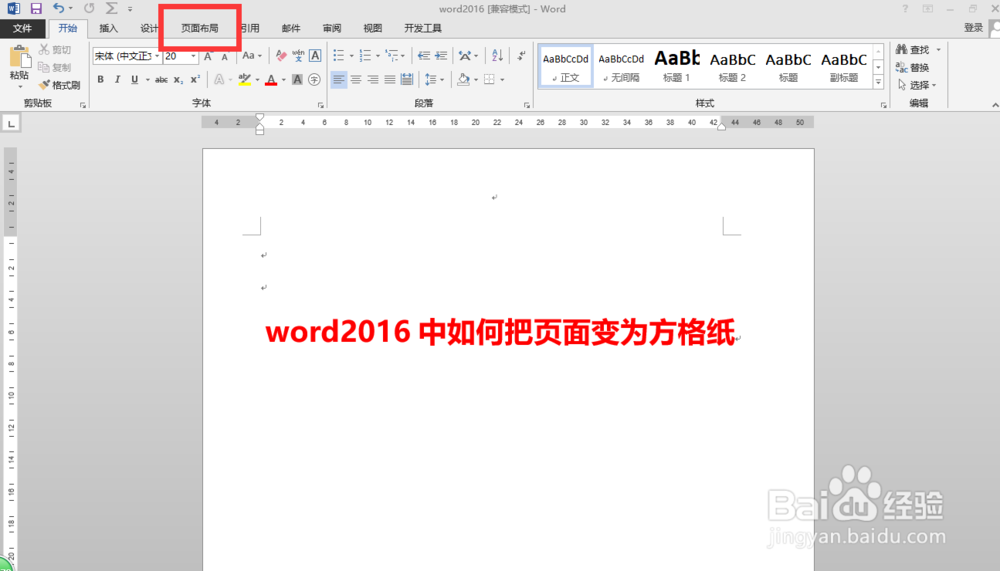This screenshot has width=1000, height=571.
Task: Apply paragraph shading with the paint bucket
Action: point(464,80)
